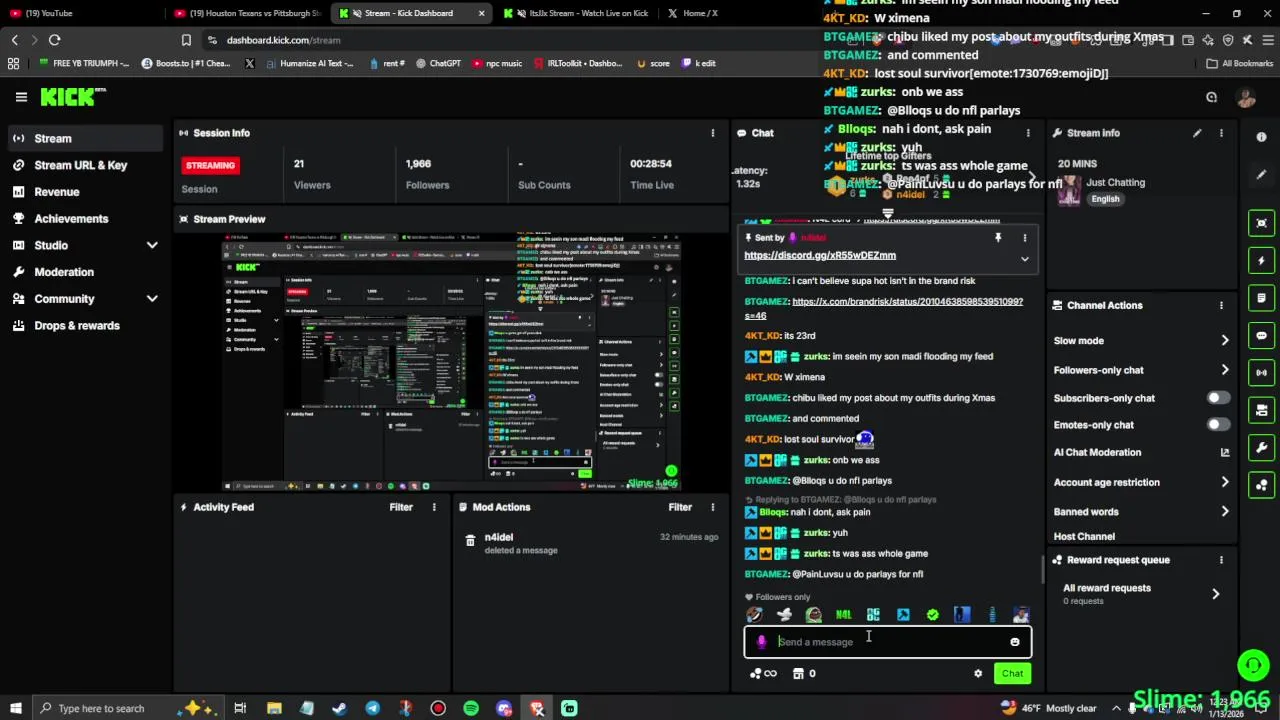Open the Session Info panel options menu
1280x720 pixels.
coord(713,133)
